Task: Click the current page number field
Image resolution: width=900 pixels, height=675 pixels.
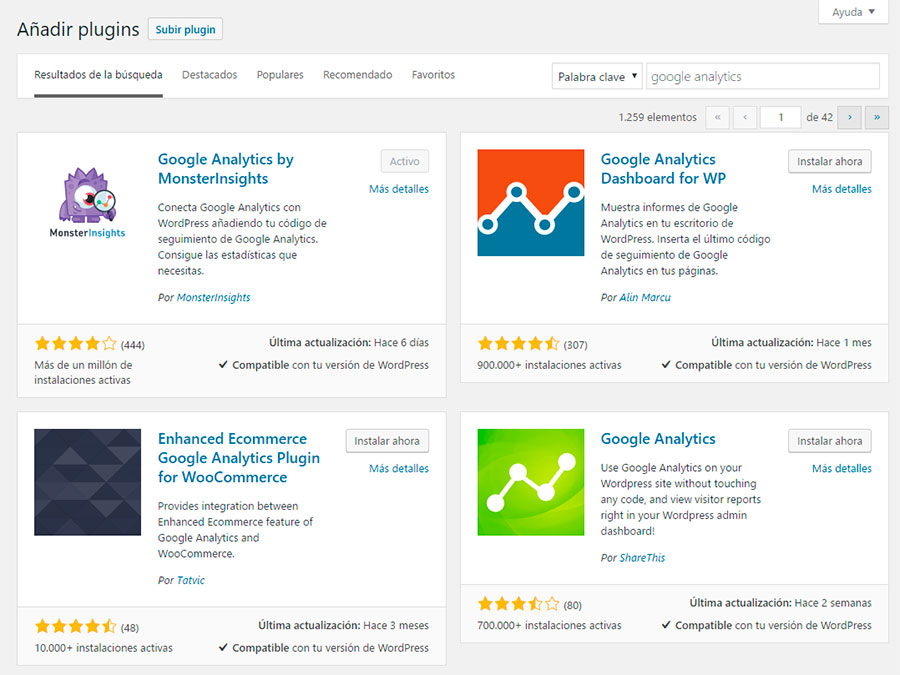Action: pyautogui.click(x=780, y=117)
